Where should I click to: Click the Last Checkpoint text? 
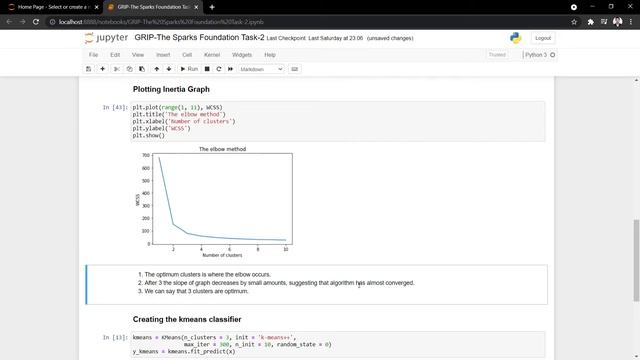pos(315,38)
